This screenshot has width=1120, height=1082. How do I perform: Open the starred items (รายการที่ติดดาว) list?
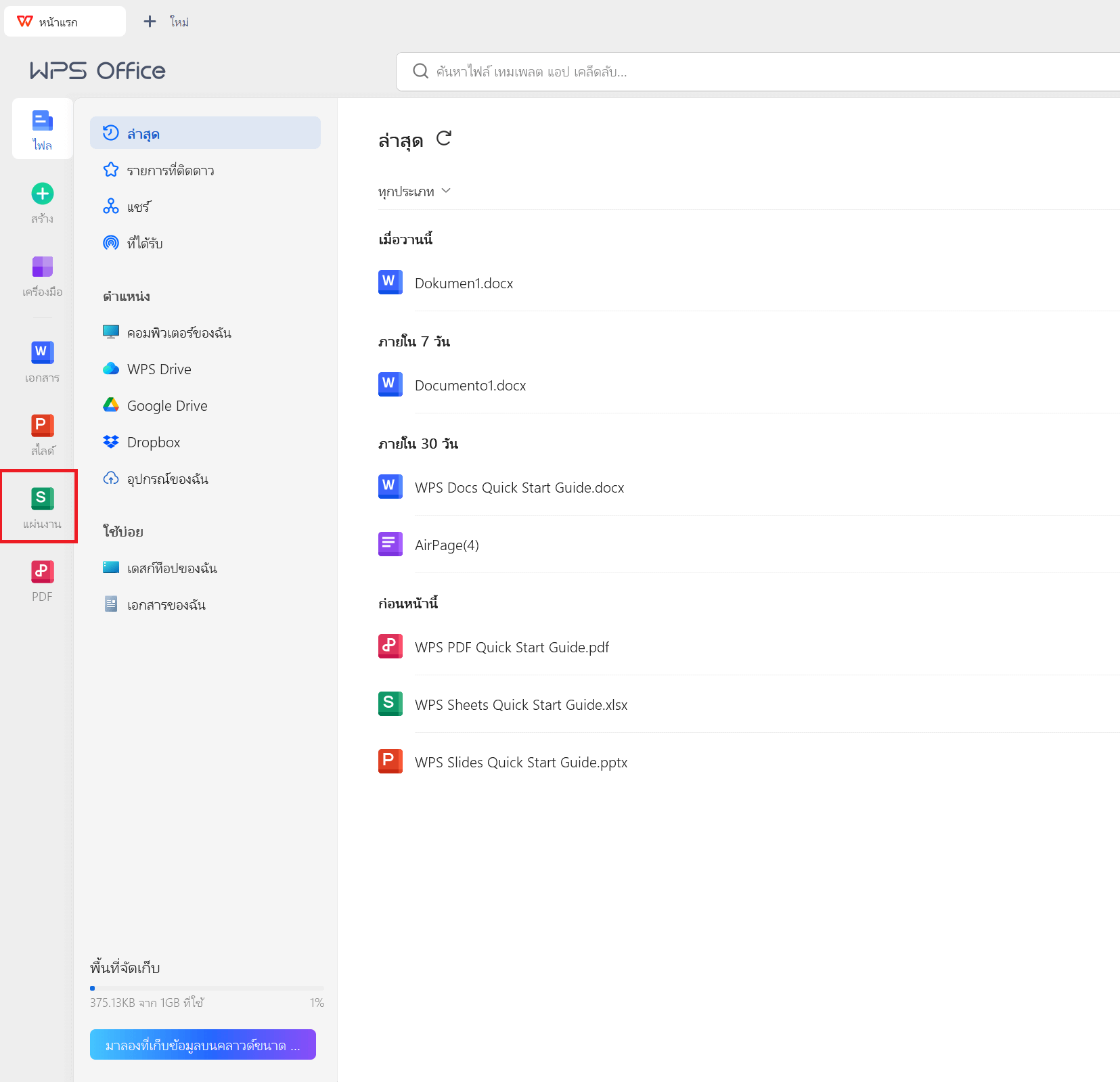tap(170, 170)
